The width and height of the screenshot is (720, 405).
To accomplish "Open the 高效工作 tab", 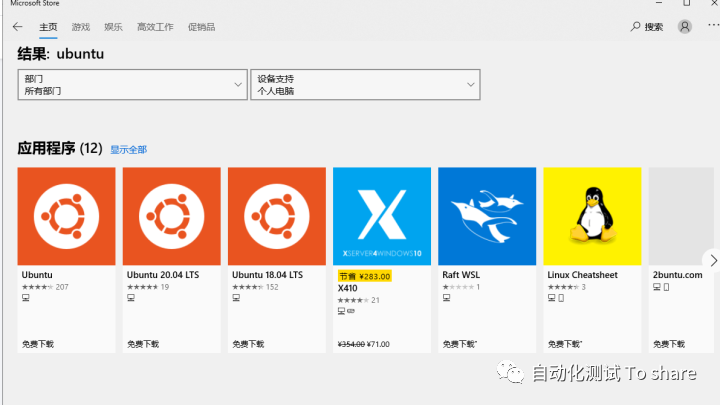I will point(155,27).
